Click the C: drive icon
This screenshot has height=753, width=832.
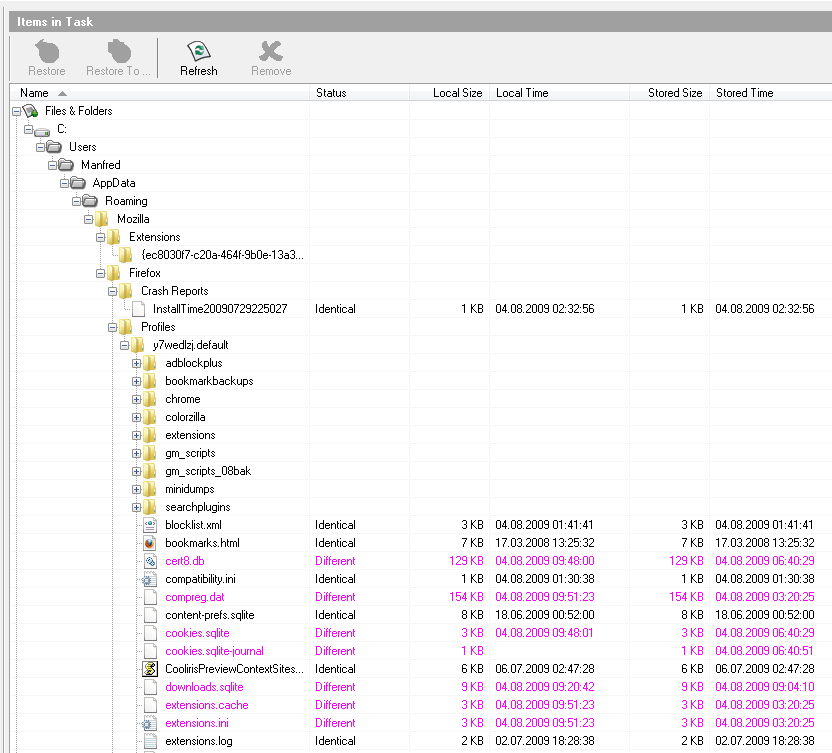[41, 130]
